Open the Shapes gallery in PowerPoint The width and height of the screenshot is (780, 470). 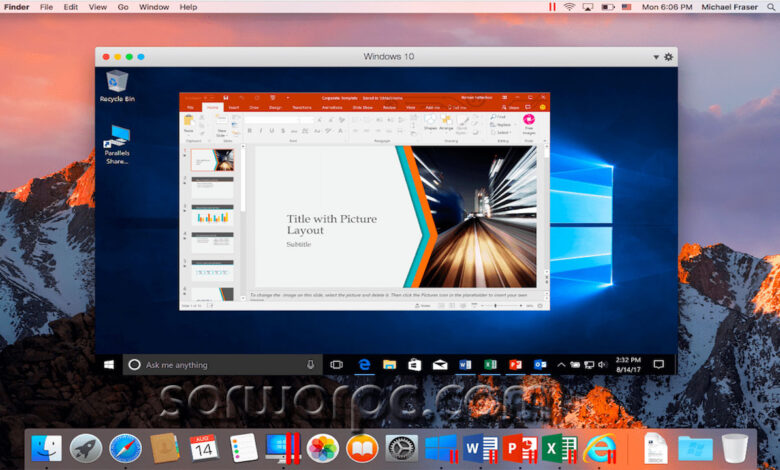[430, 122]
